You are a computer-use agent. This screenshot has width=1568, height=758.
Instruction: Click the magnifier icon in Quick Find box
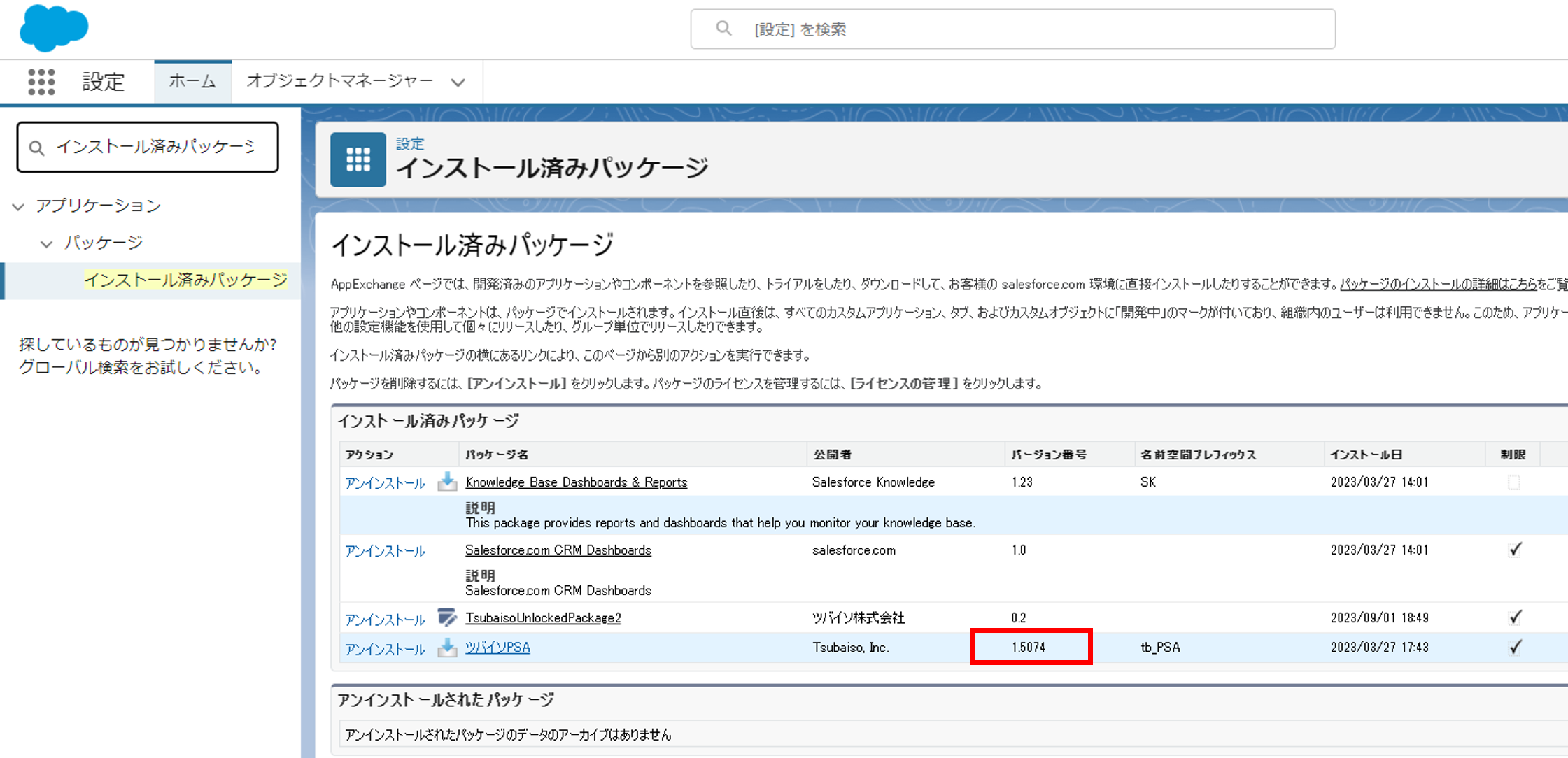coord(36,148)
